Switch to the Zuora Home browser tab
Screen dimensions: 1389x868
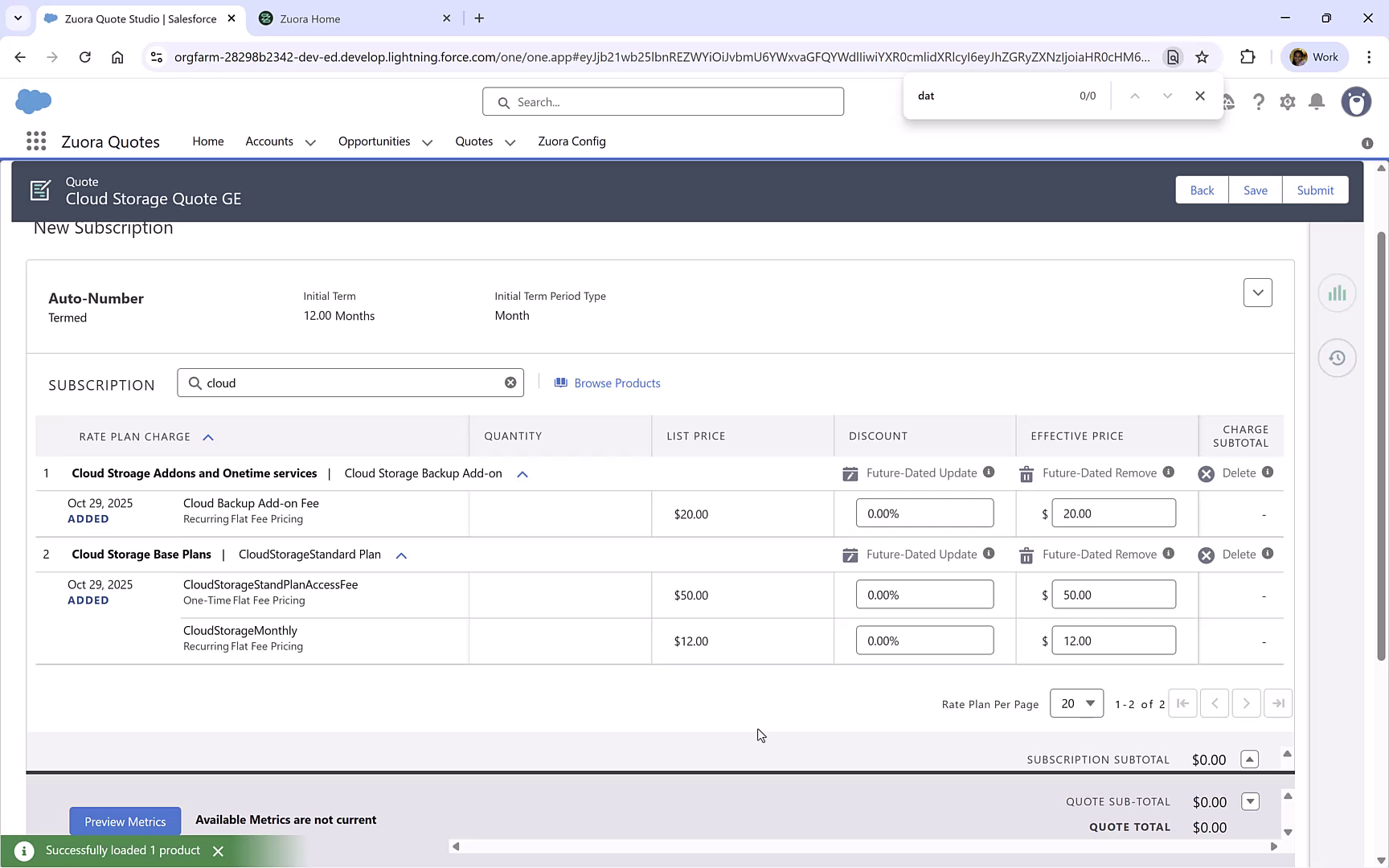coord(346,18)
